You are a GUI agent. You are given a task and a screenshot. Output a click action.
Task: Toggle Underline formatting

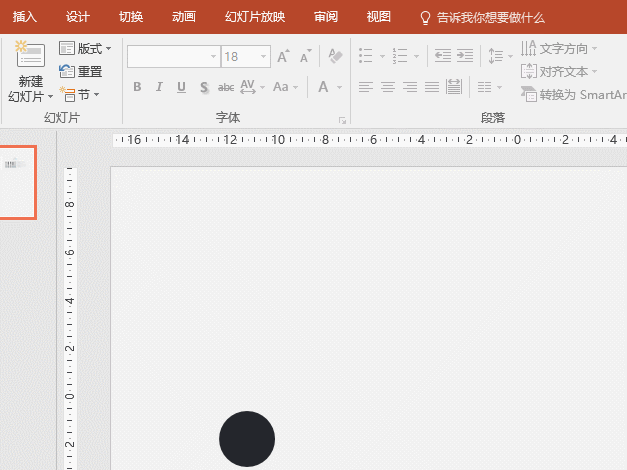181,87
